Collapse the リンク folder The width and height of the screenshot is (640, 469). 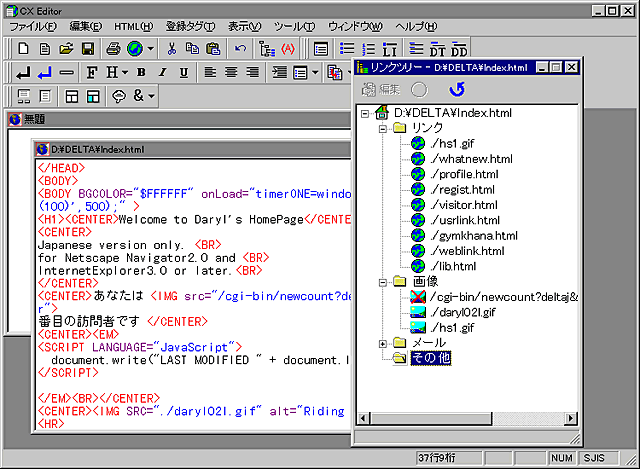383,129
